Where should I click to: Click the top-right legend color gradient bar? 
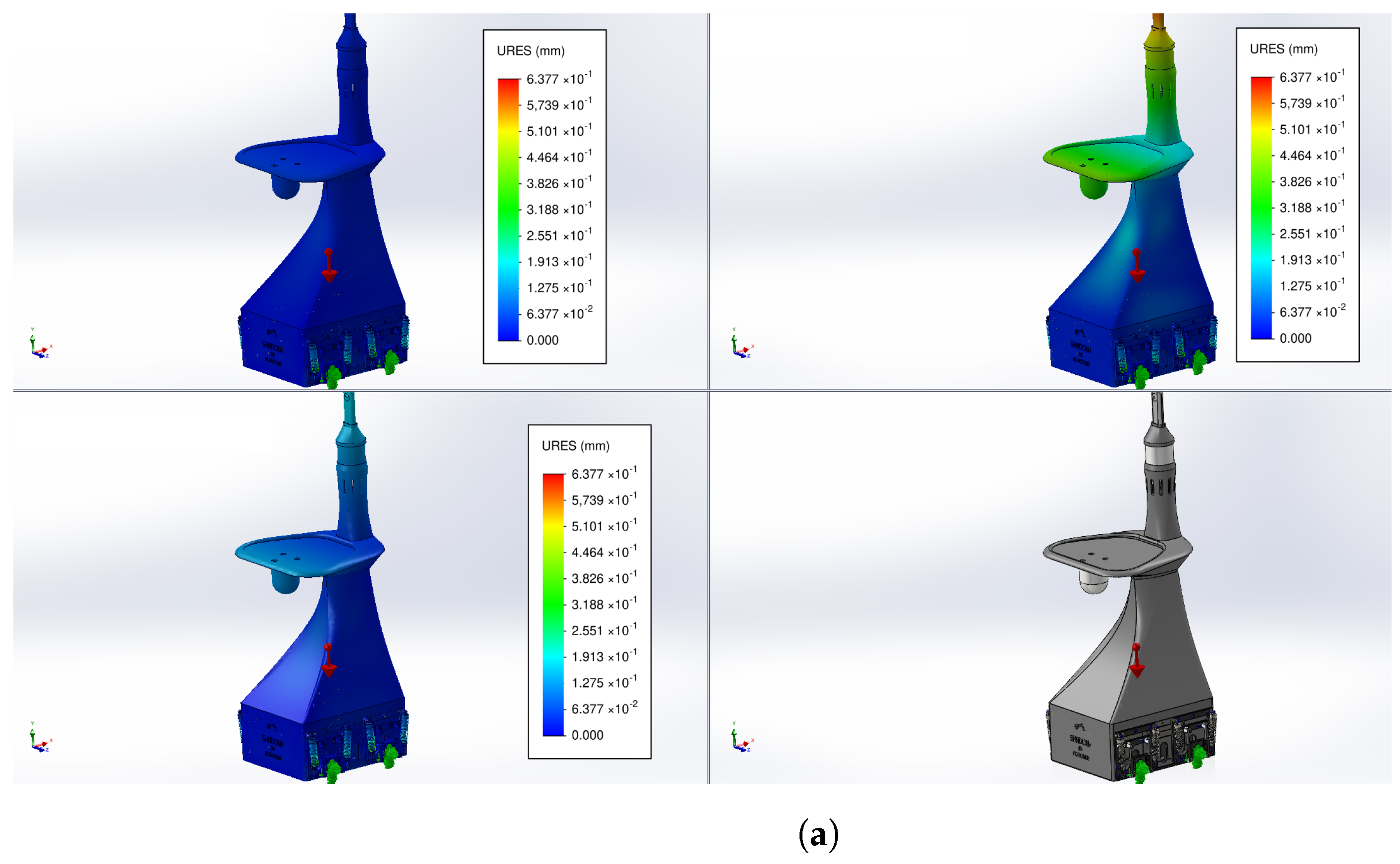click(1261, 208)
